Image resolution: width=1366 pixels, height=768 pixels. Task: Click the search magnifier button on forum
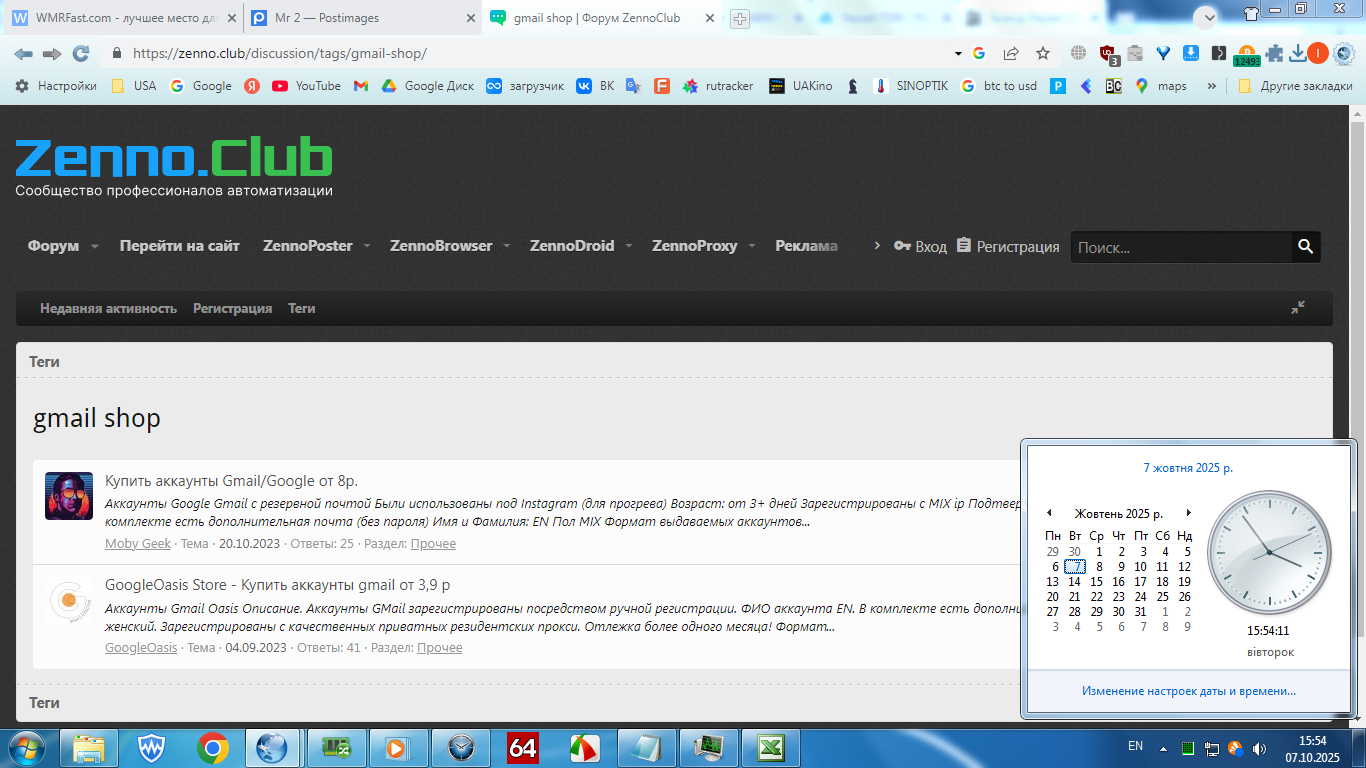pos(1305,246)
